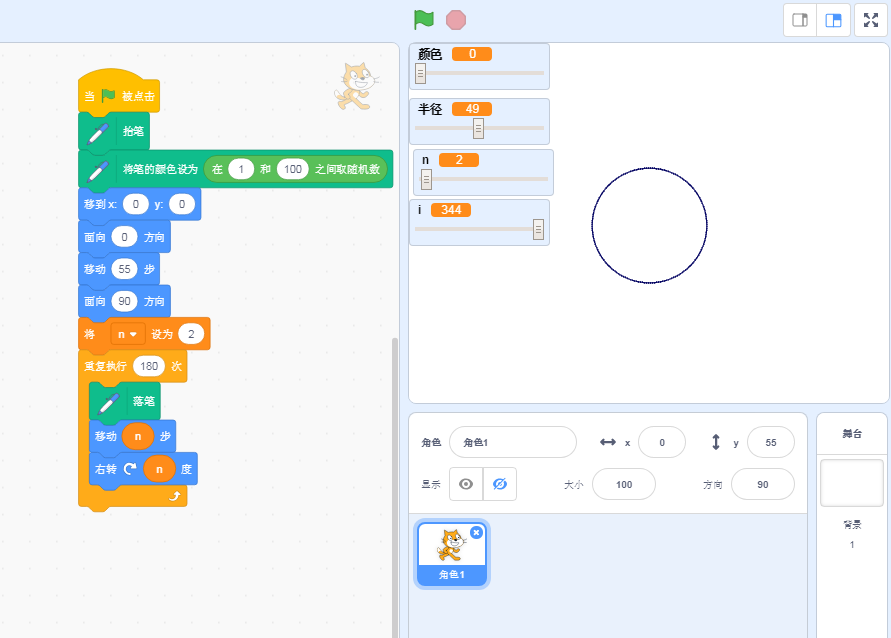
Task: Click the n variable in 右转 block
Action: (x=159, y=469)
